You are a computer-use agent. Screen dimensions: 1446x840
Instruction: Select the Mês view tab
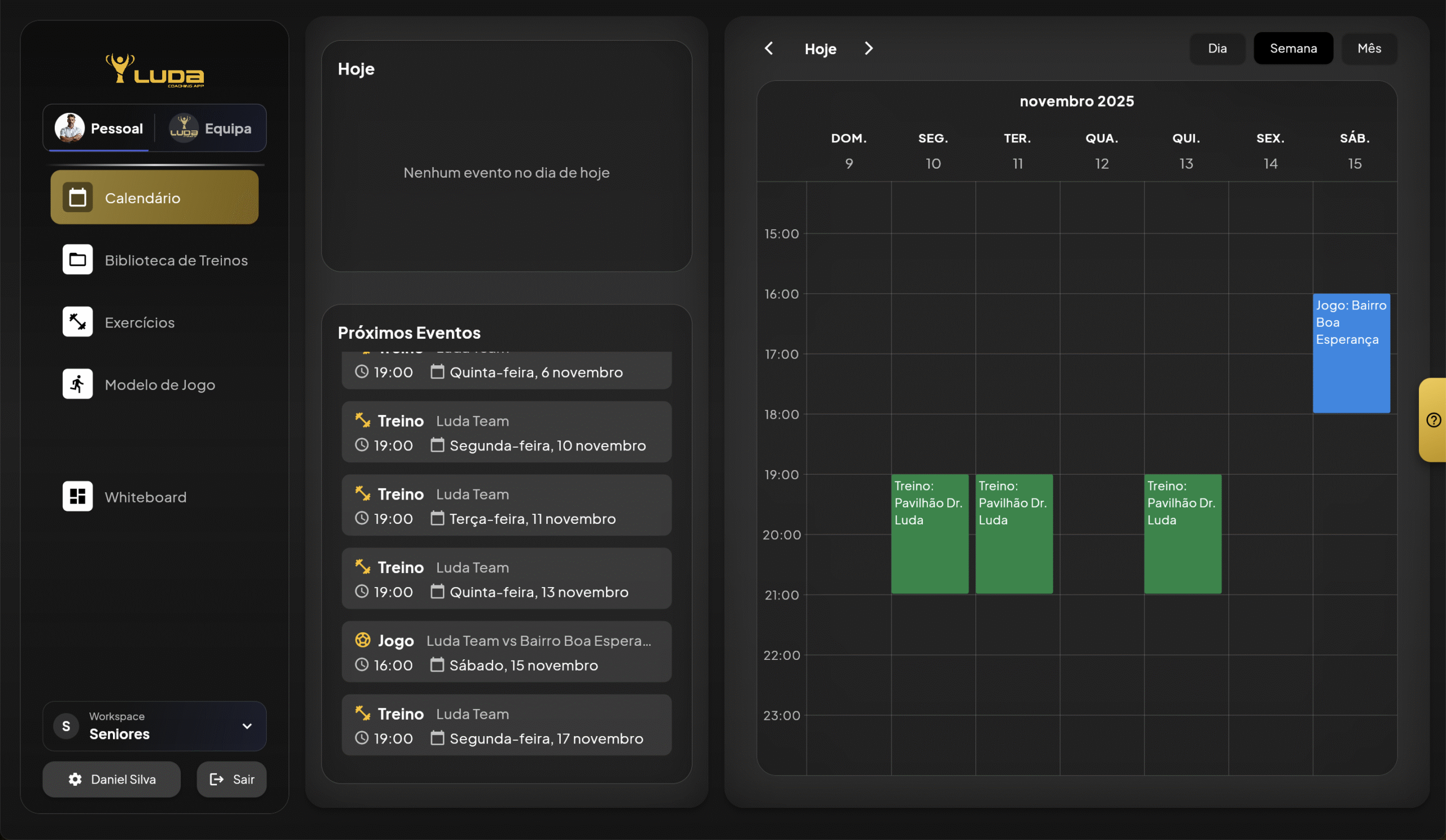click(1369, 48)
